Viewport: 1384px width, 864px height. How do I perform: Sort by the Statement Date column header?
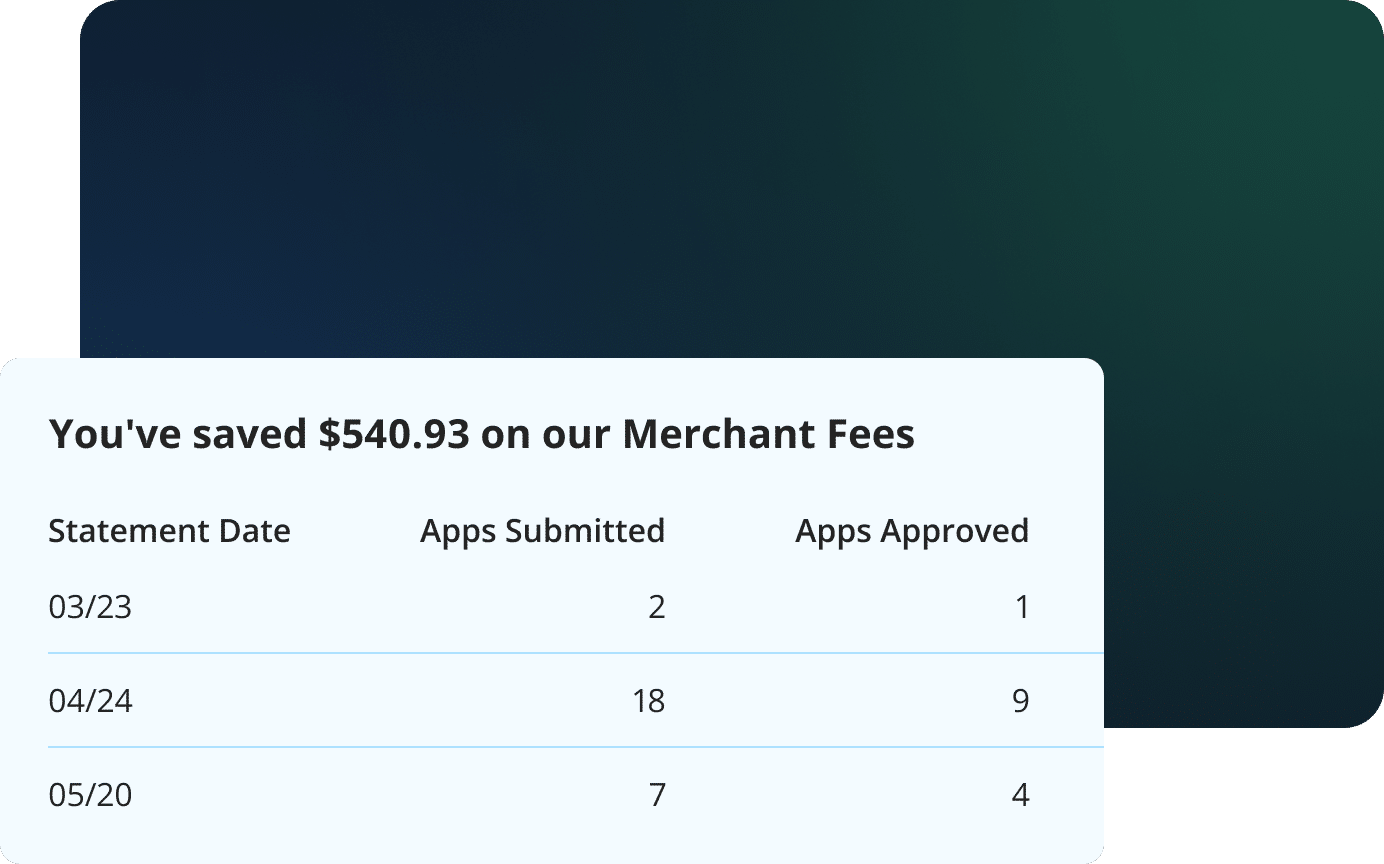[169, 530]
